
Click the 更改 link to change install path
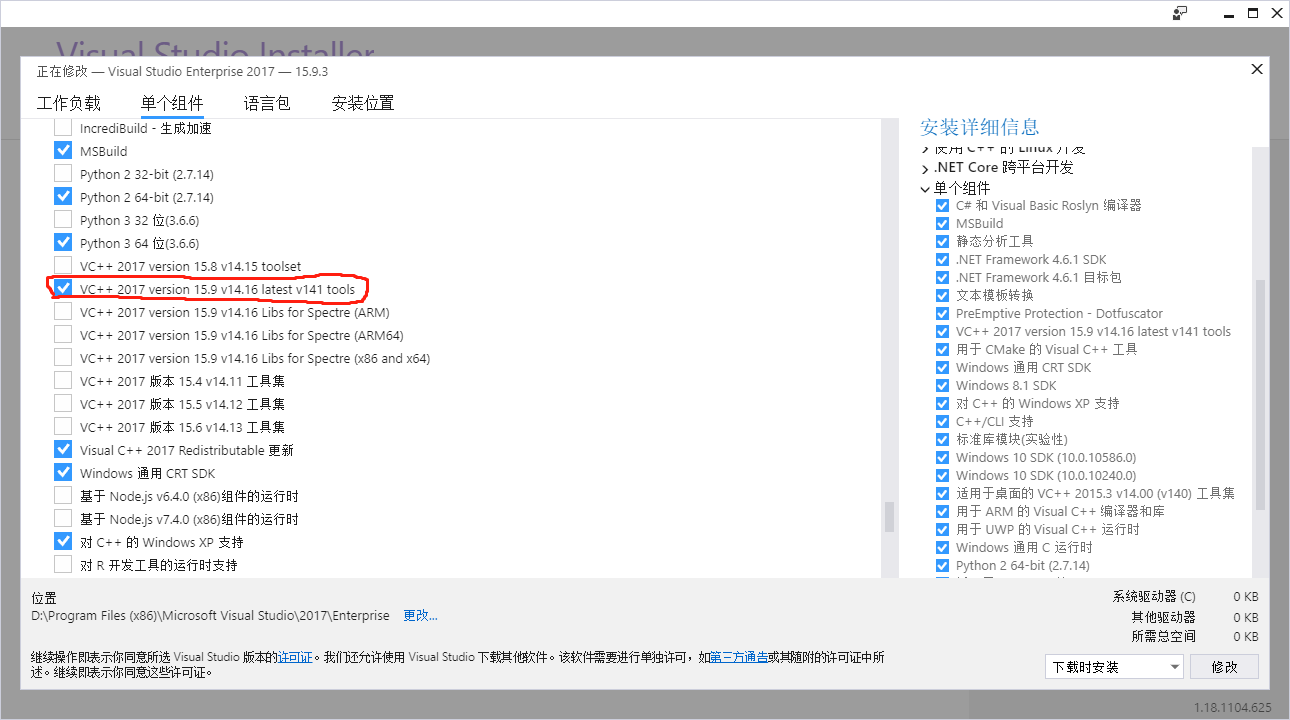click(420, 615)
